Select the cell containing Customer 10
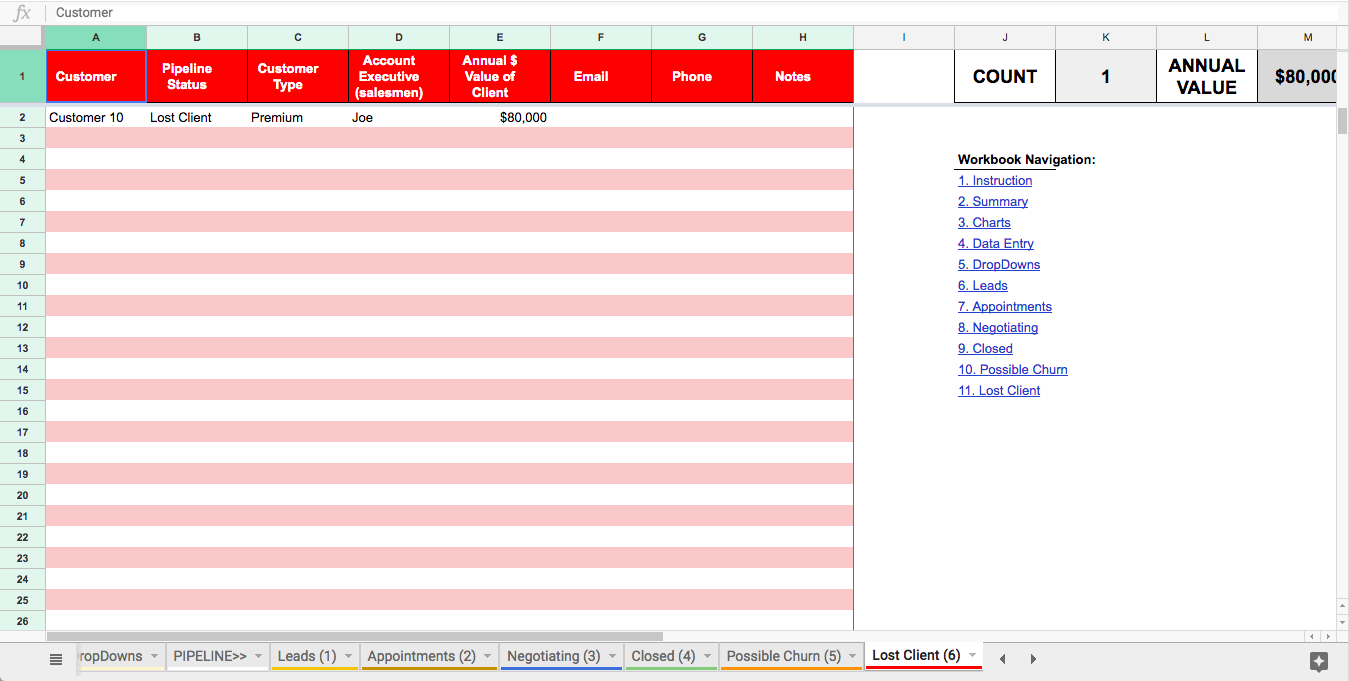The image size is (1349, 681). click(96, 117)
